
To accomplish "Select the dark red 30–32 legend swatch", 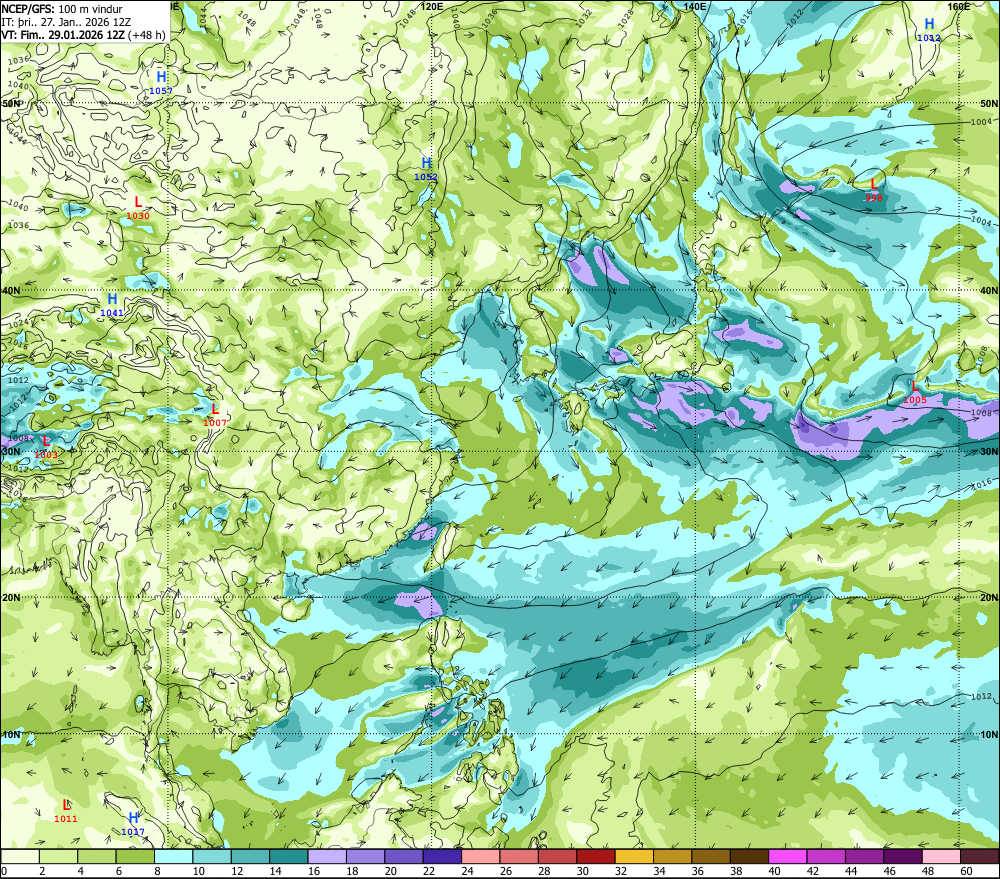I will (596, 856).
